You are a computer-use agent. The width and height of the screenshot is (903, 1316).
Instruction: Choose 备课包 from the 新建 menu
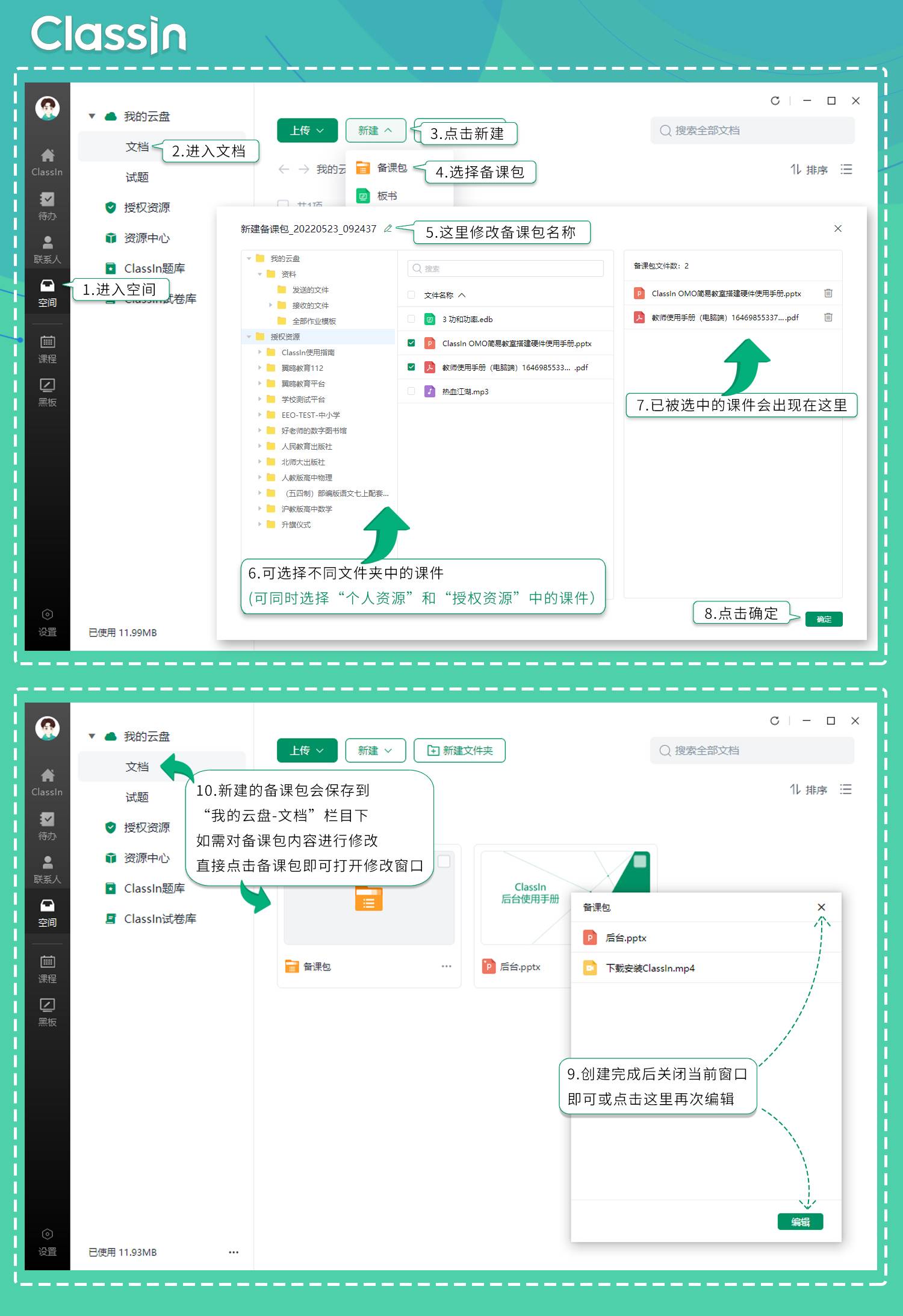tap(382, 168)
